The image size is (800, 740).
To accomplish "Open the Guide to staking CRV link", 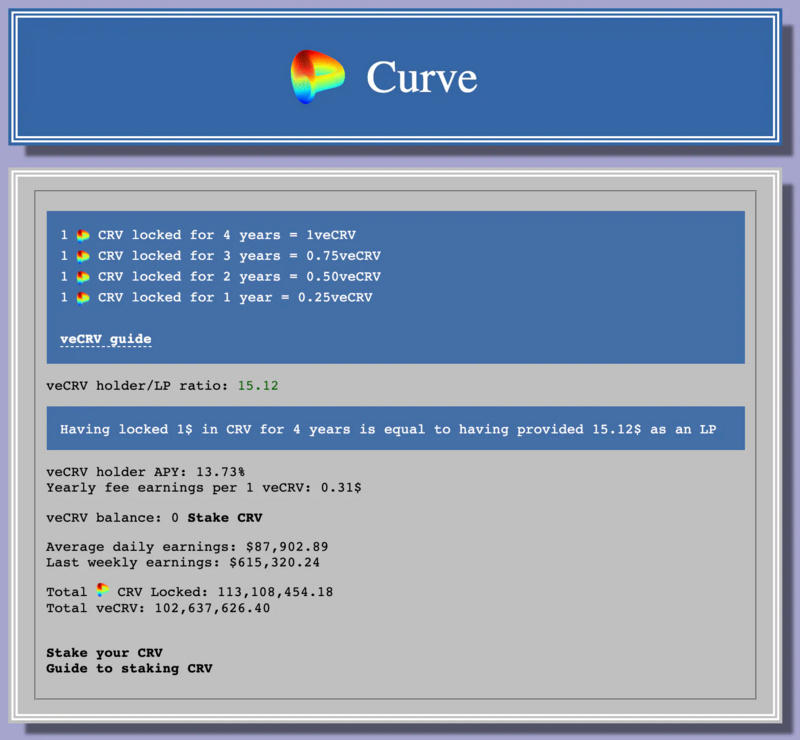I will pos(129,668).
